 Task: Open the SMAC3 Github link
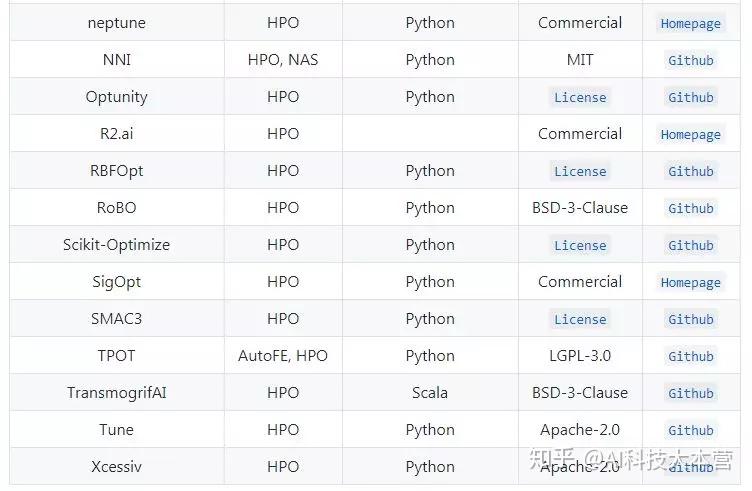pos(690,320)
